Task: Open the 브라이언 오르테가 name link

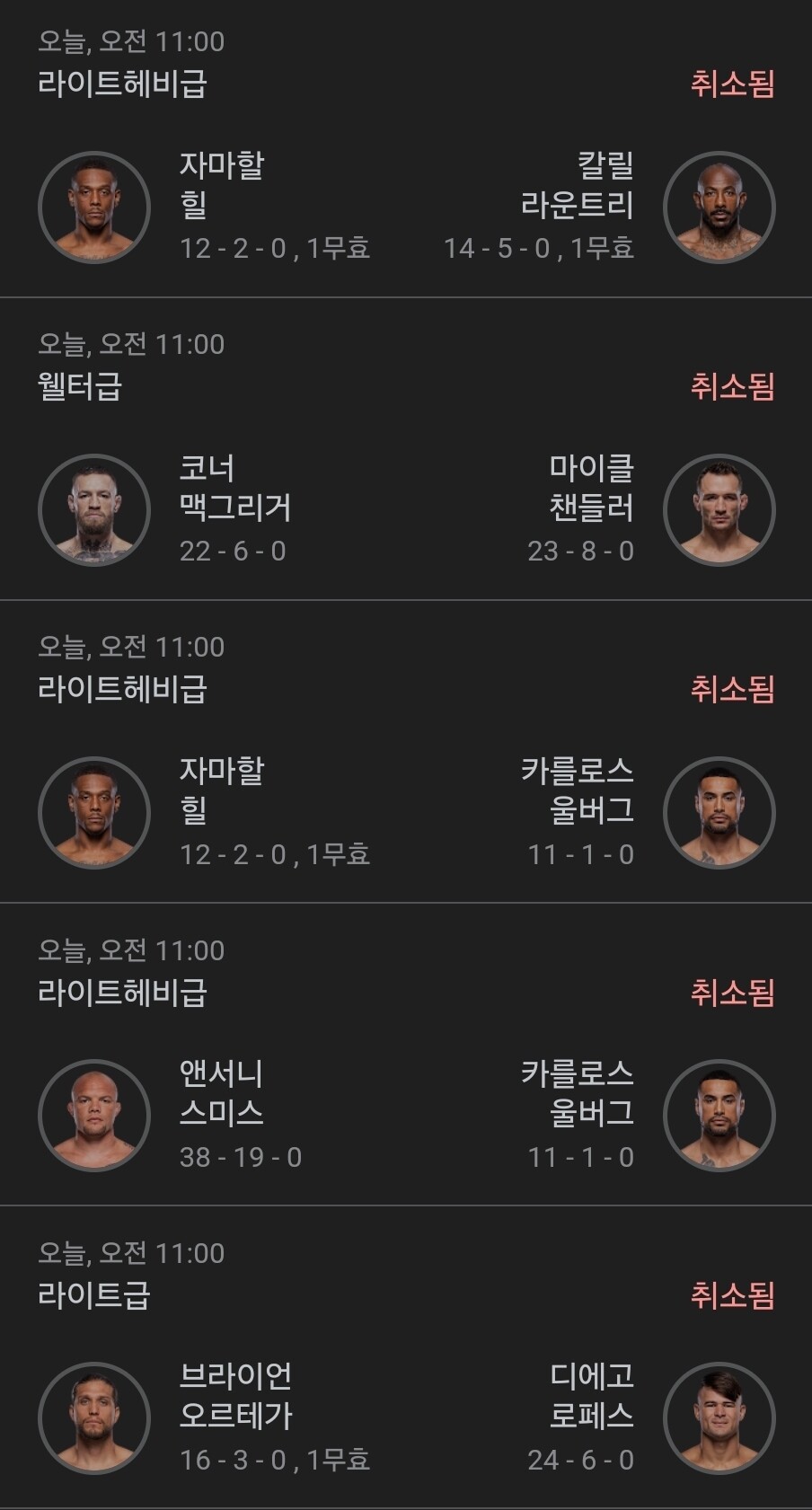Action: pos(235,1396)
